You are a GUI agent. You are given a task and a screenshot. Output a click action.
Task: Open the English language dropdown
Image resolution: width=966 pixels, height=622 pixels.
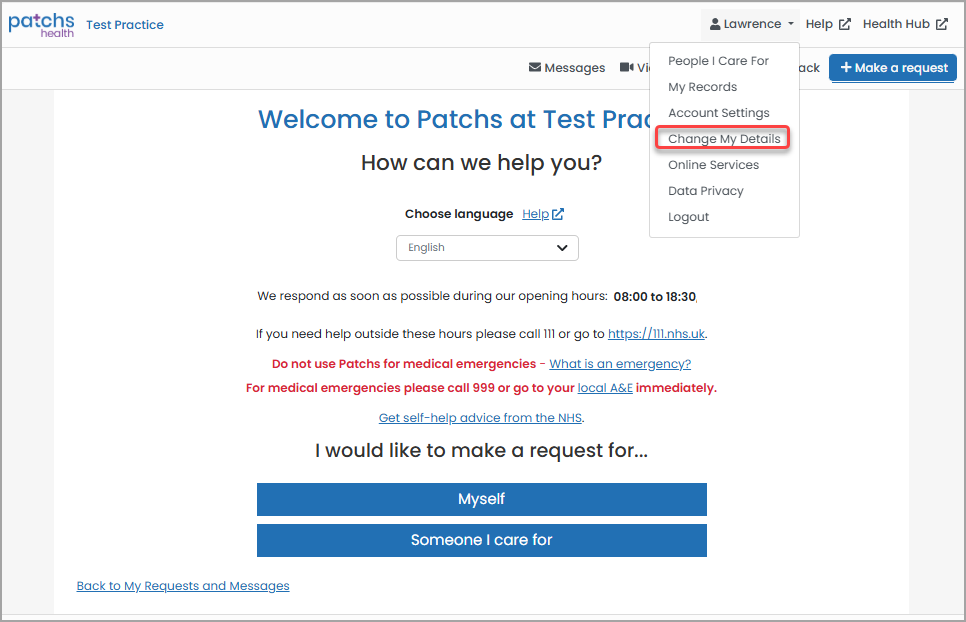(487, 247)
